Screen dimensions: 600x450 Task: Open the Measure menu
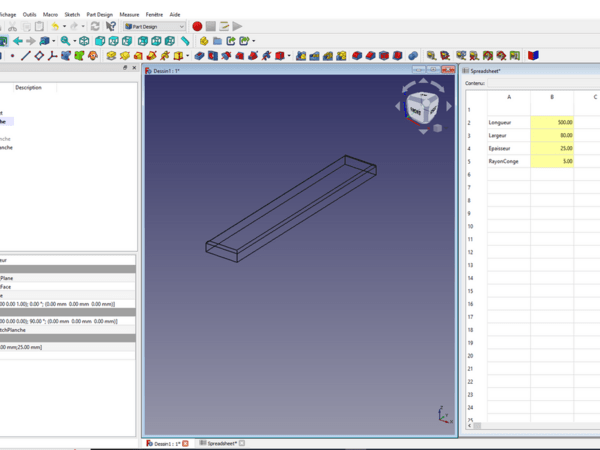click(x=129, y=15)
